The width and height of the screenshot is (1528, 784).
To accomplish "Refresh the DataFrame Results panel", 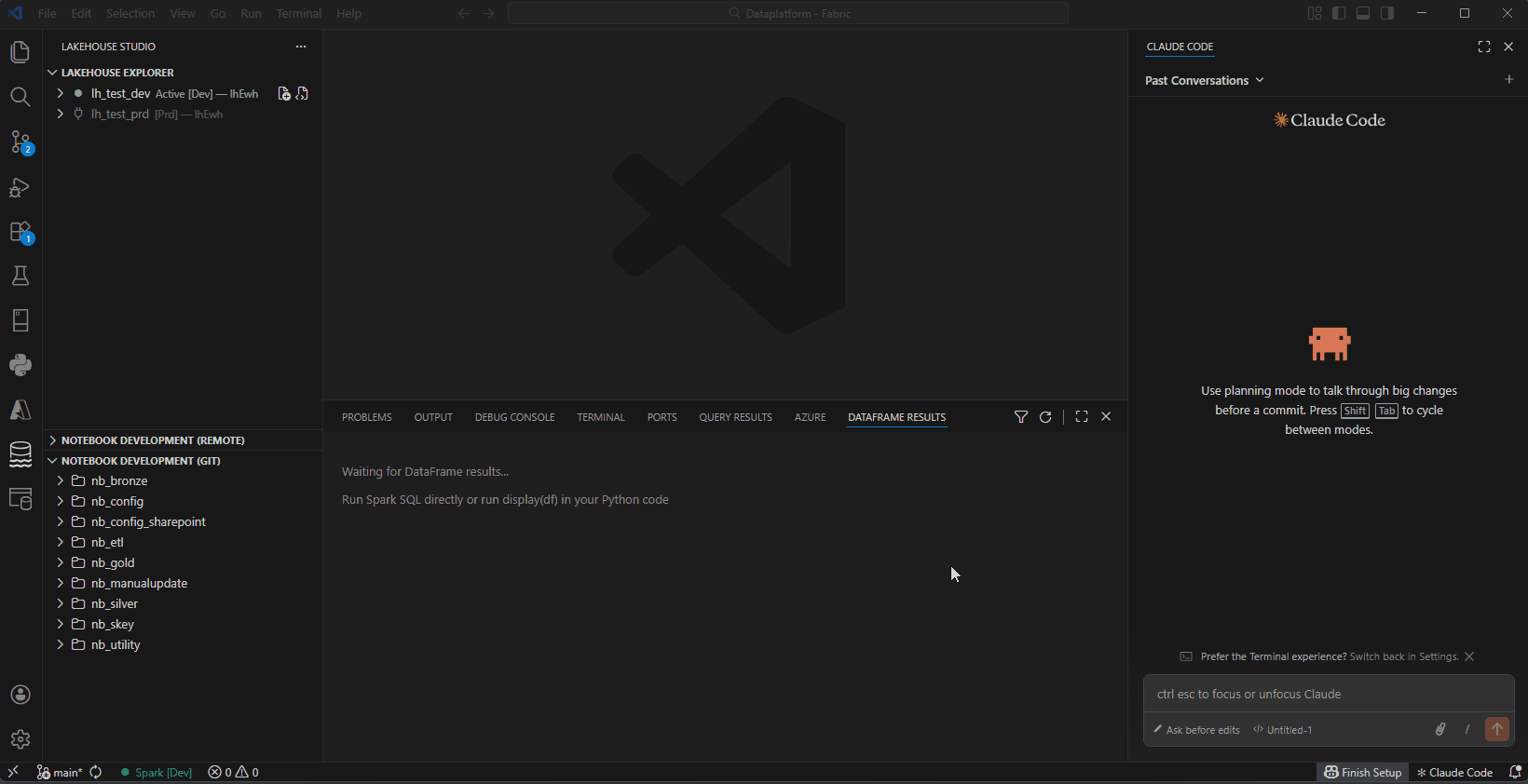I will tap(1045, 417).
